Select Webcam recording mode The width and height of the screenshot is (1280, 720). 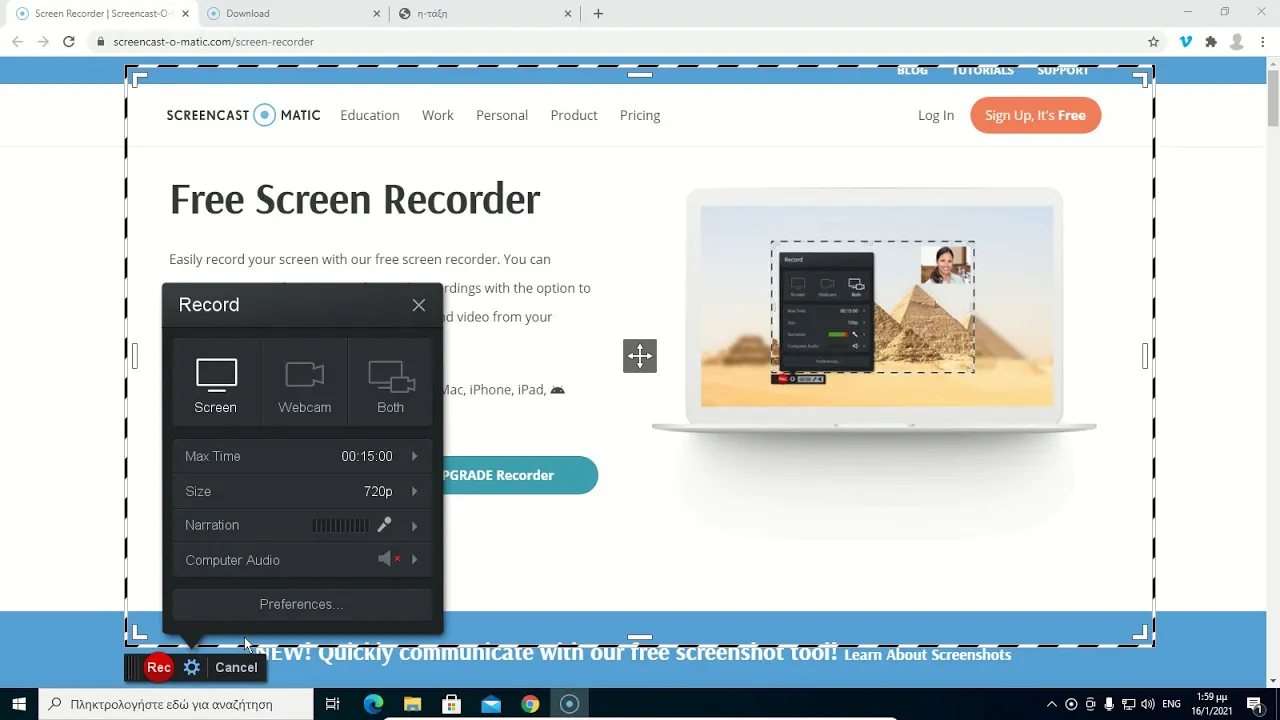coord(304,384)
